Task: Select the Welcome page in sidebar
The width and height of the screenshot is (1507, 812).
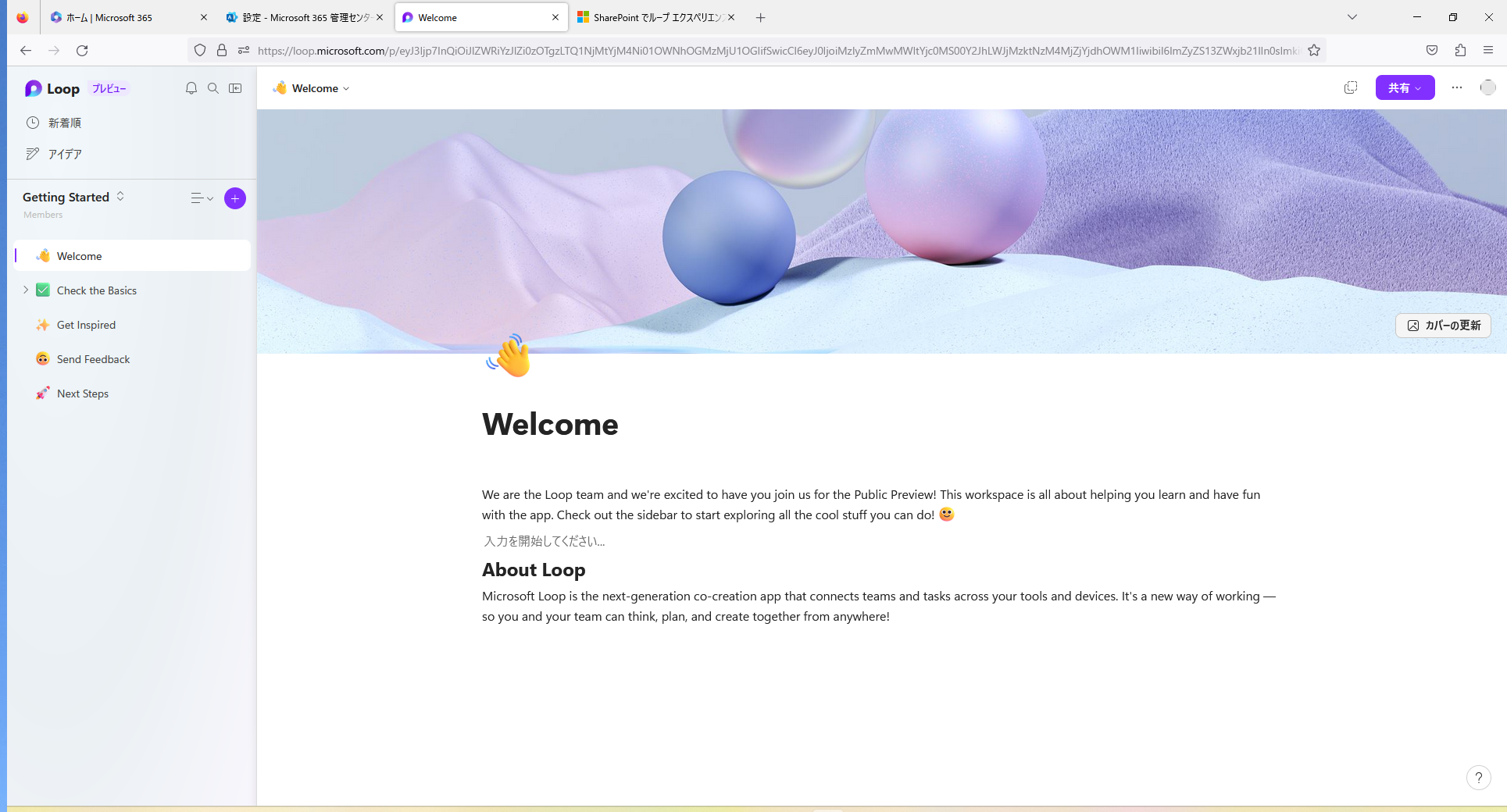Action: [133, 256]
